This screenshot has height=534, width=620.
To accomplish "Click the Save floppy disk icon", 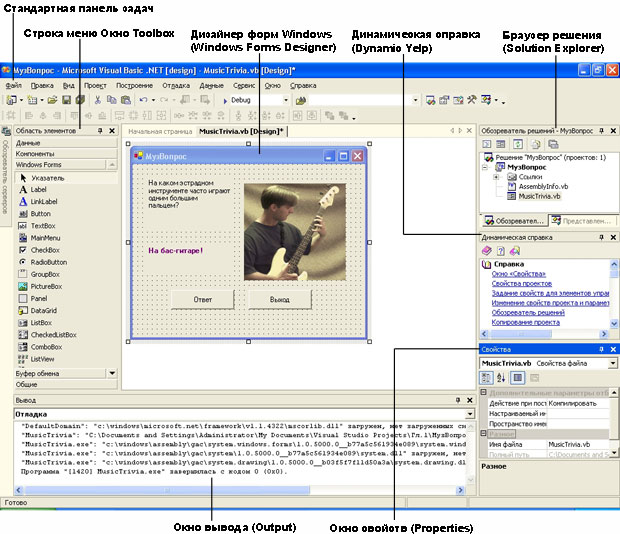I will (x=66, y=100).
